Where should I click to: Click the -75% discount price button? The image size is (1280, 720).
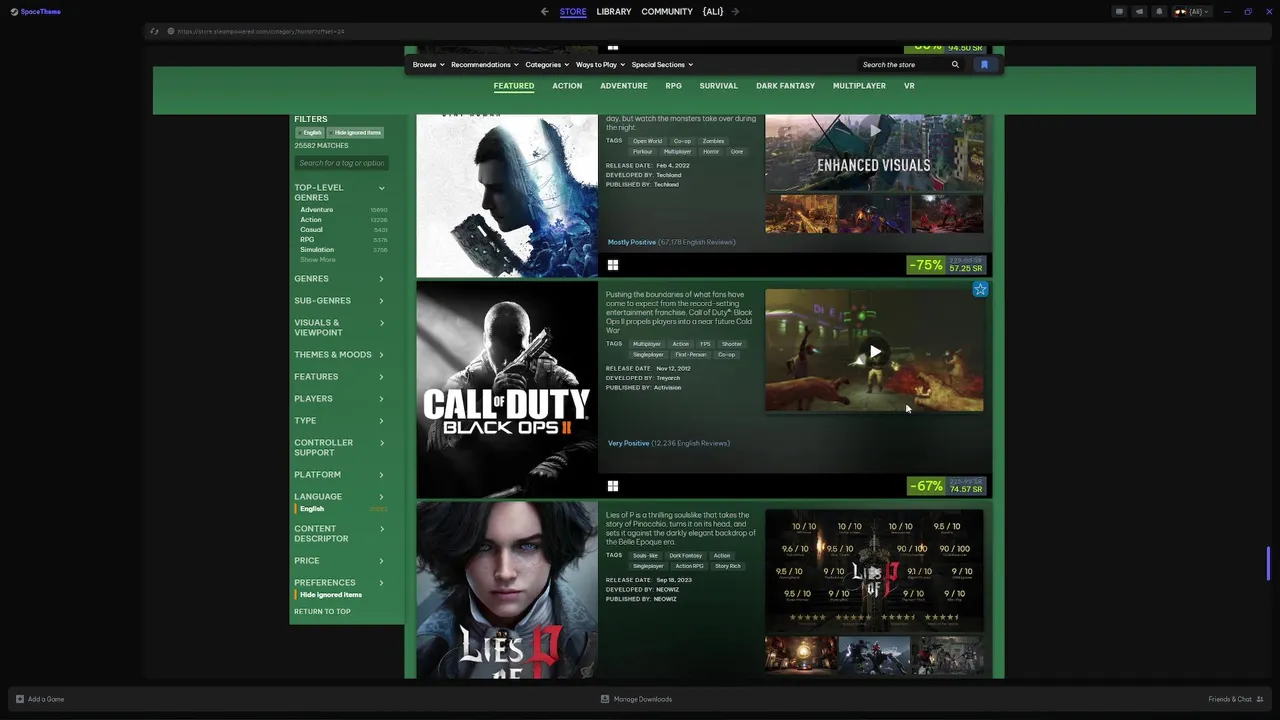point(947,265)
